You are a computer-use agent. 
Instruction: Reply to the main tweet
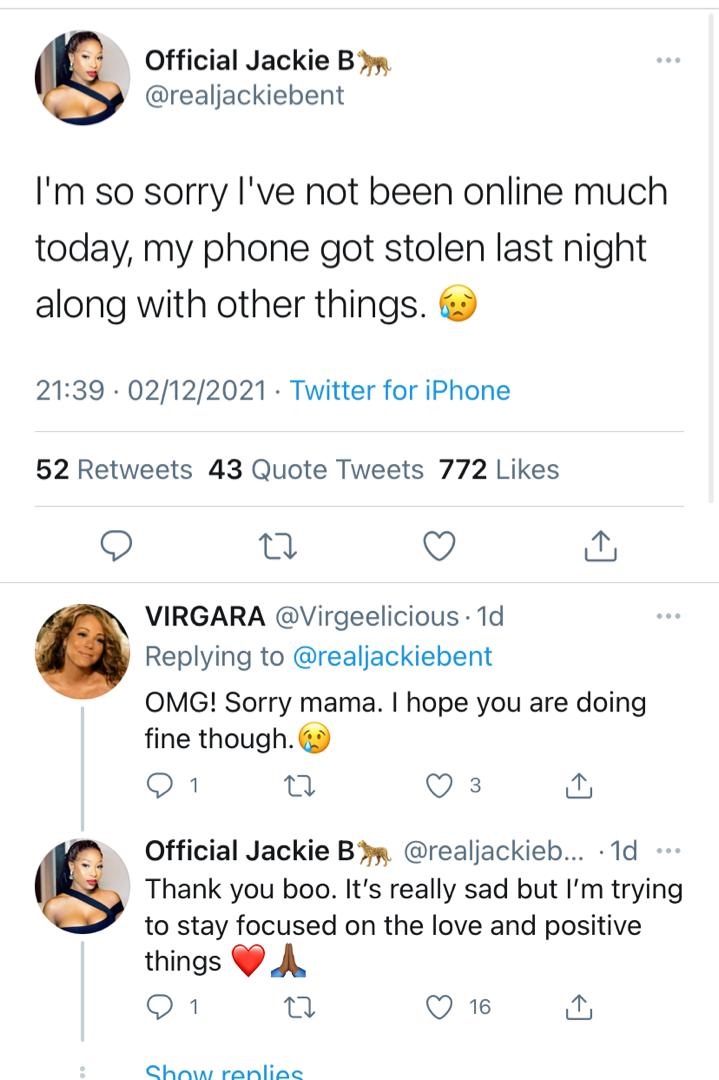pos(118,545)
